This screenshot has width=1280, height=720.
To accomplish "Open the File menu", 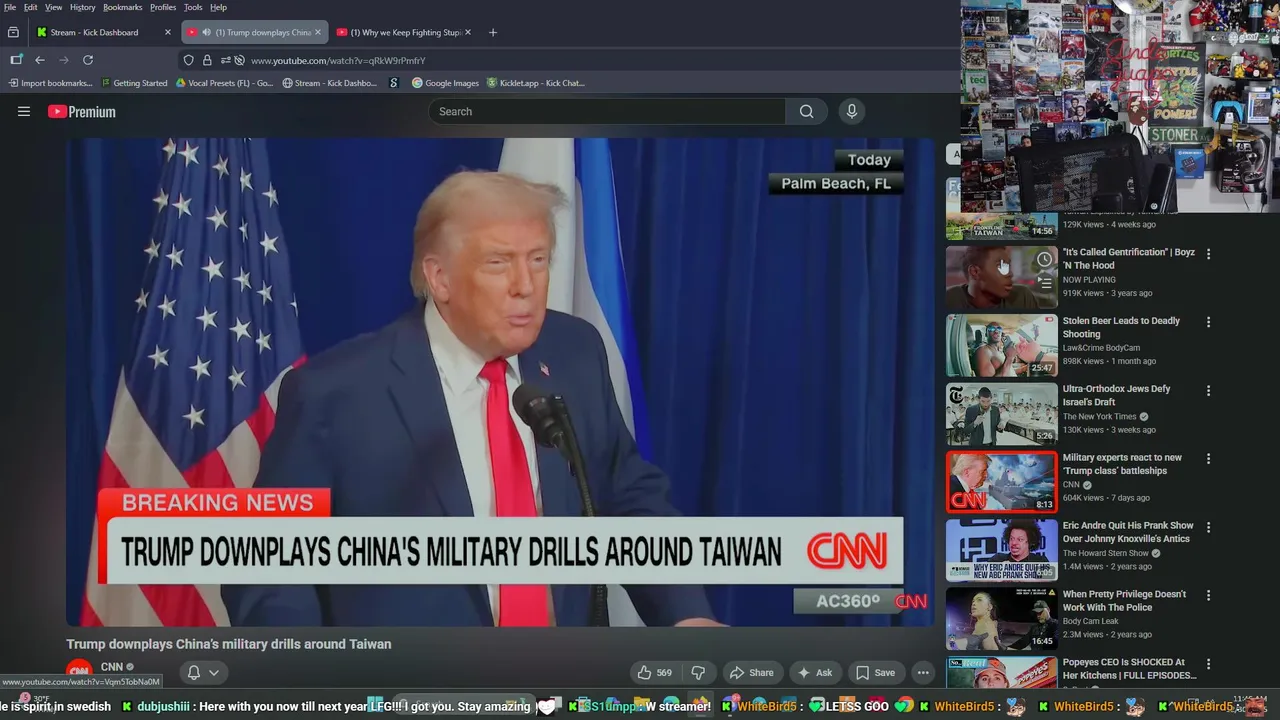I will (x=9, y=7).
